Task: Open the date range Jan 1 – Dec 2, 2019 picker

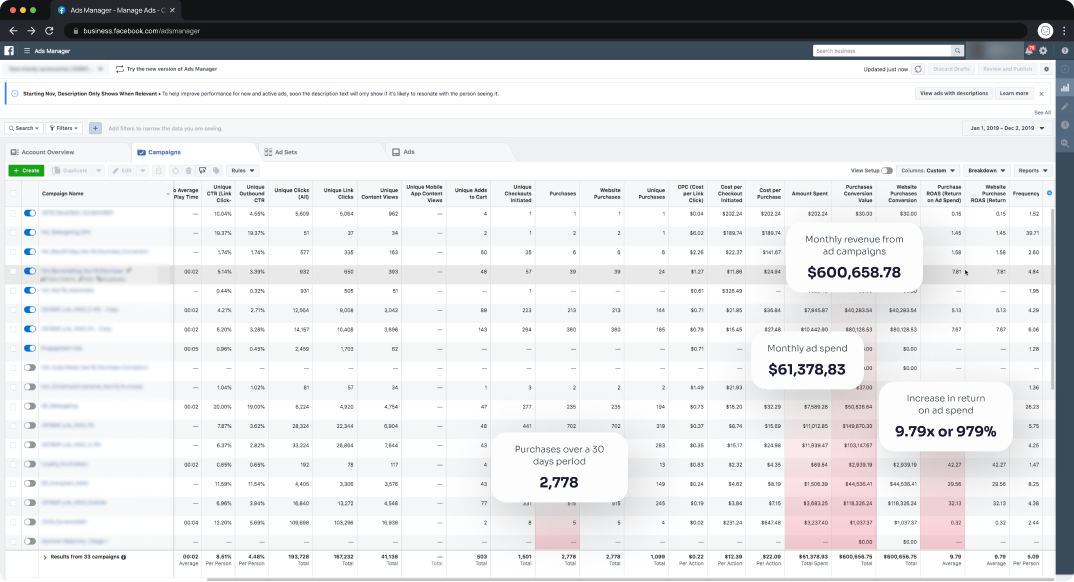Action: click(x=1007, y=128)
